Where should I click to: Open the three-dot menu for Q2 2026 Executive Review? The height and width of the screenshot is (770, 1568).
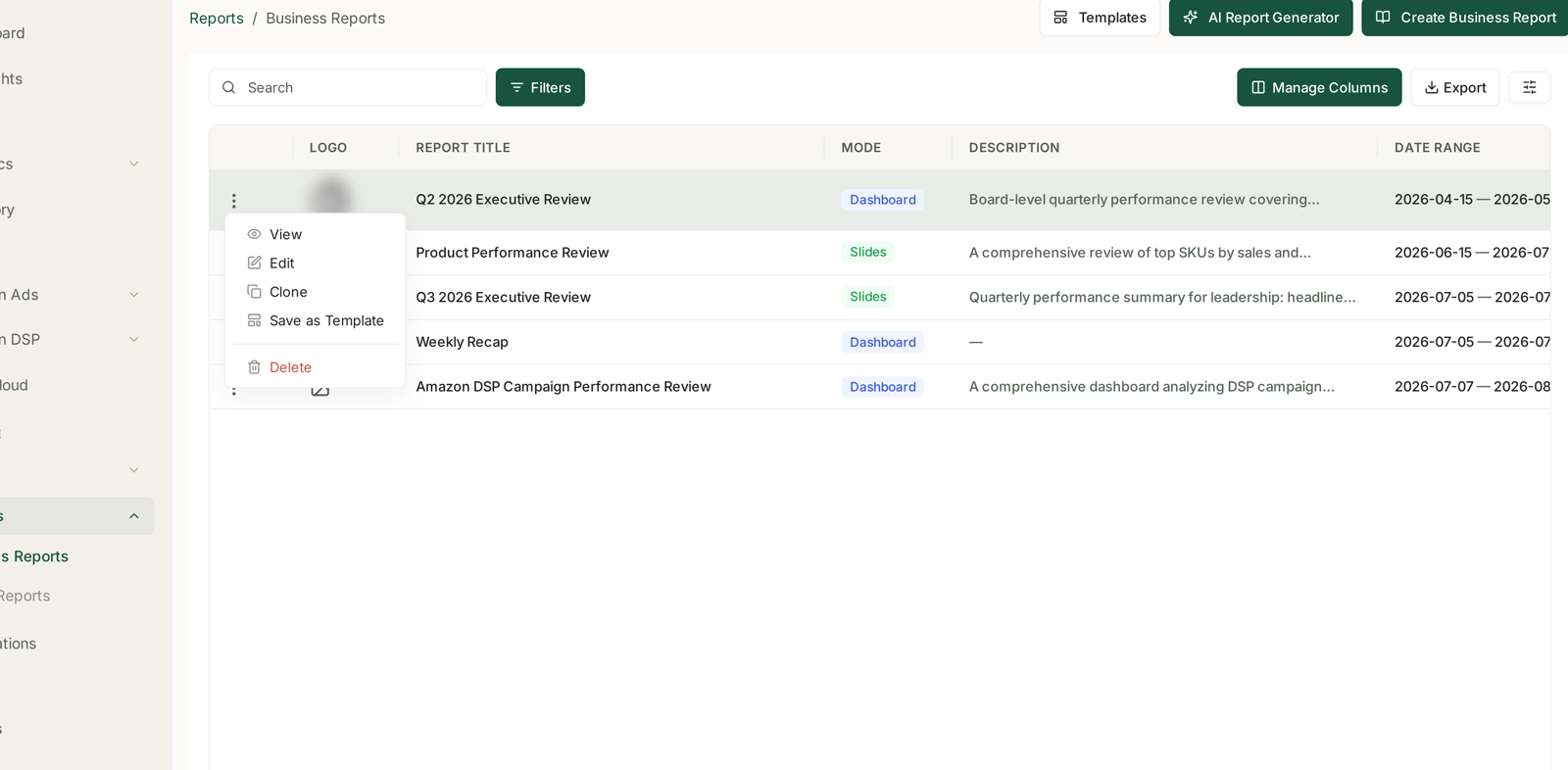point(233,201)
